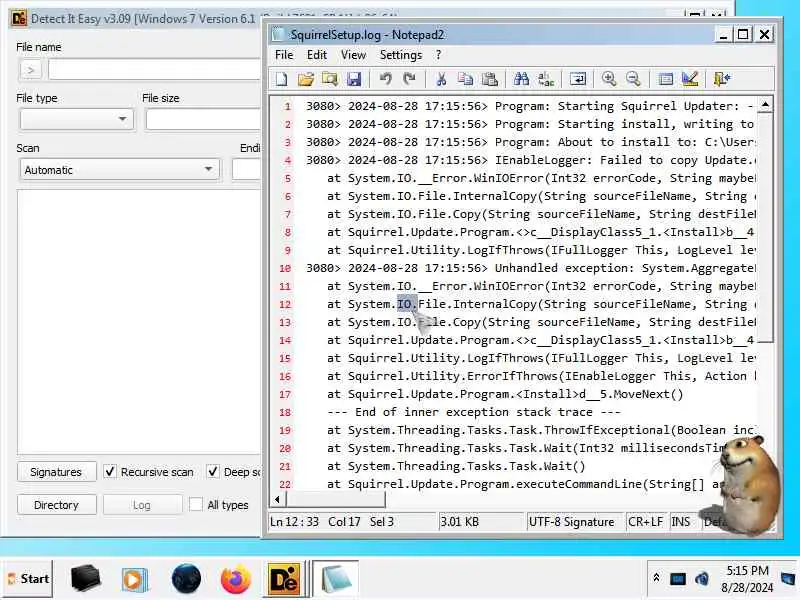800x600 pixels.
Task: Open Find with the binoculars icon
Action: tap(521, 79)
